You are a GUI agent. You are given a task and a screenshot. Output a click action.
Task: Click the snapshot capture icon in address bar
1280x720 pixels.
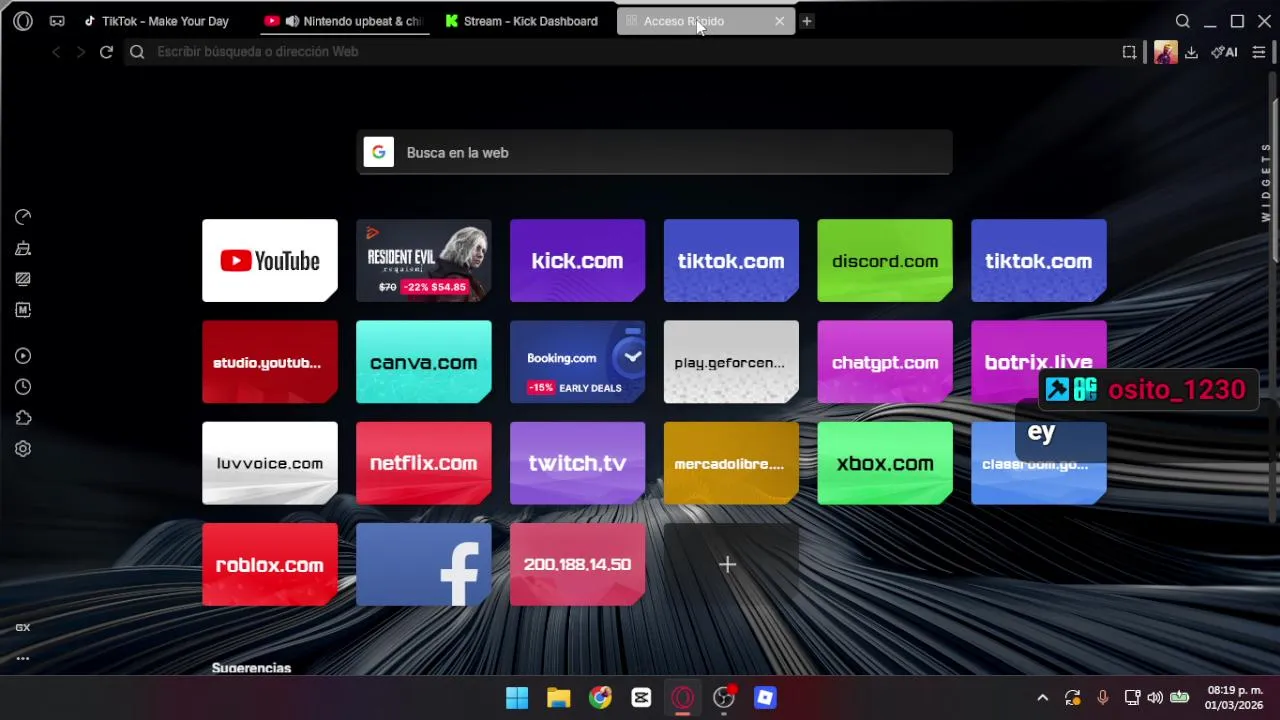[1129, 52]
